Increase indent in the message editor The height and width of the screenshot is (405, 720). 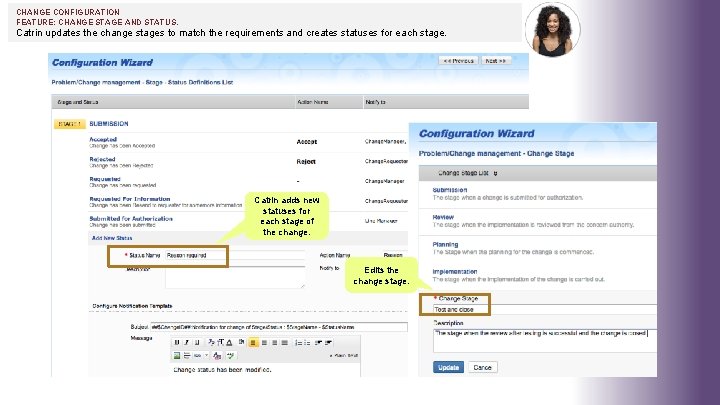(328, 343)
